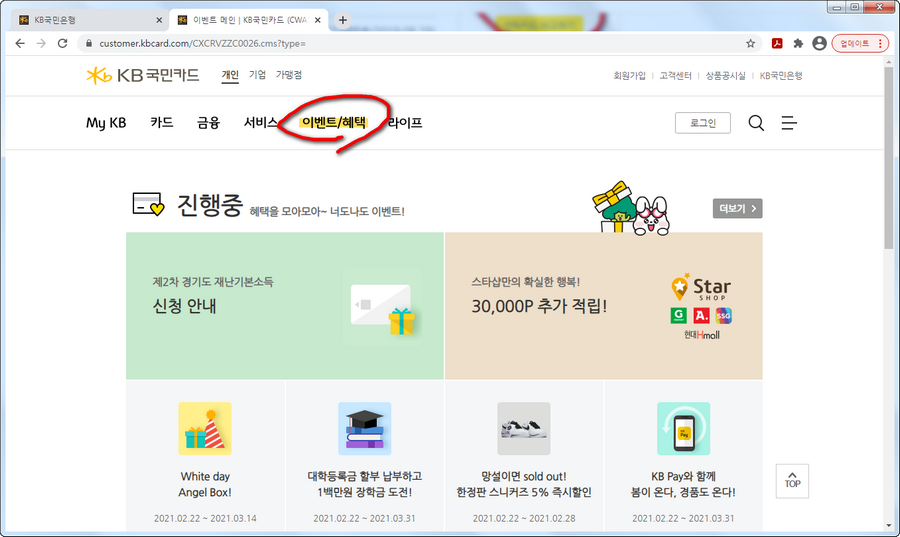Click the TOP scroll-to-top button

point(792,481)
